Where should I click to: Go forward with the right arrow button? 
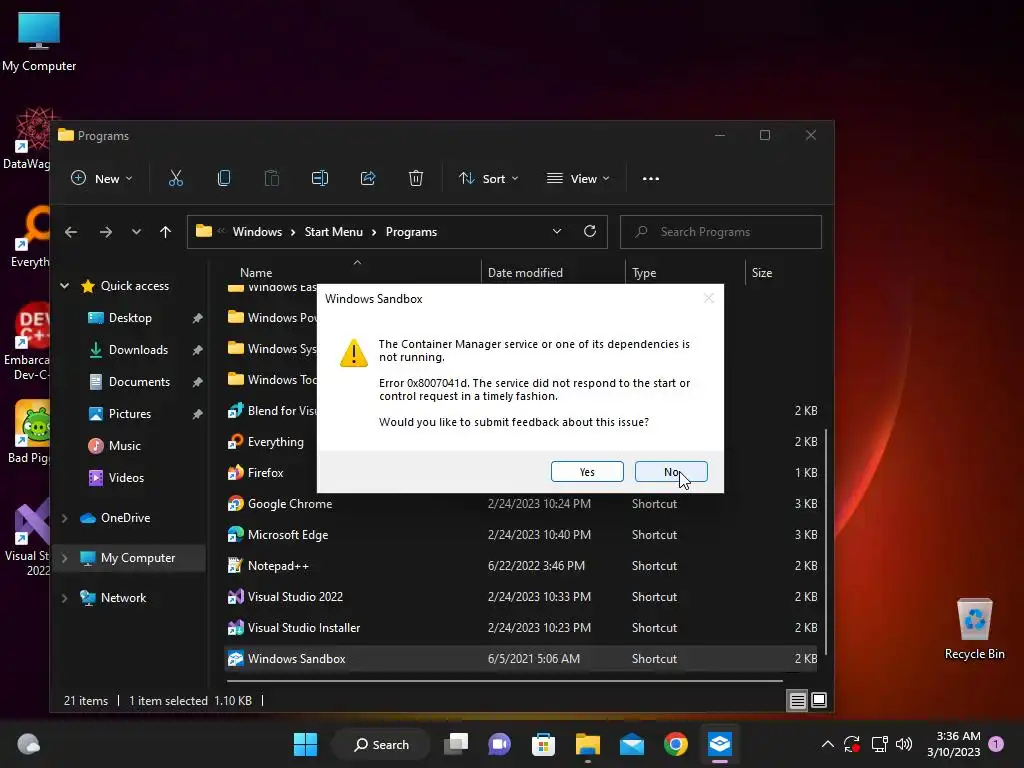tap(106, 232)
